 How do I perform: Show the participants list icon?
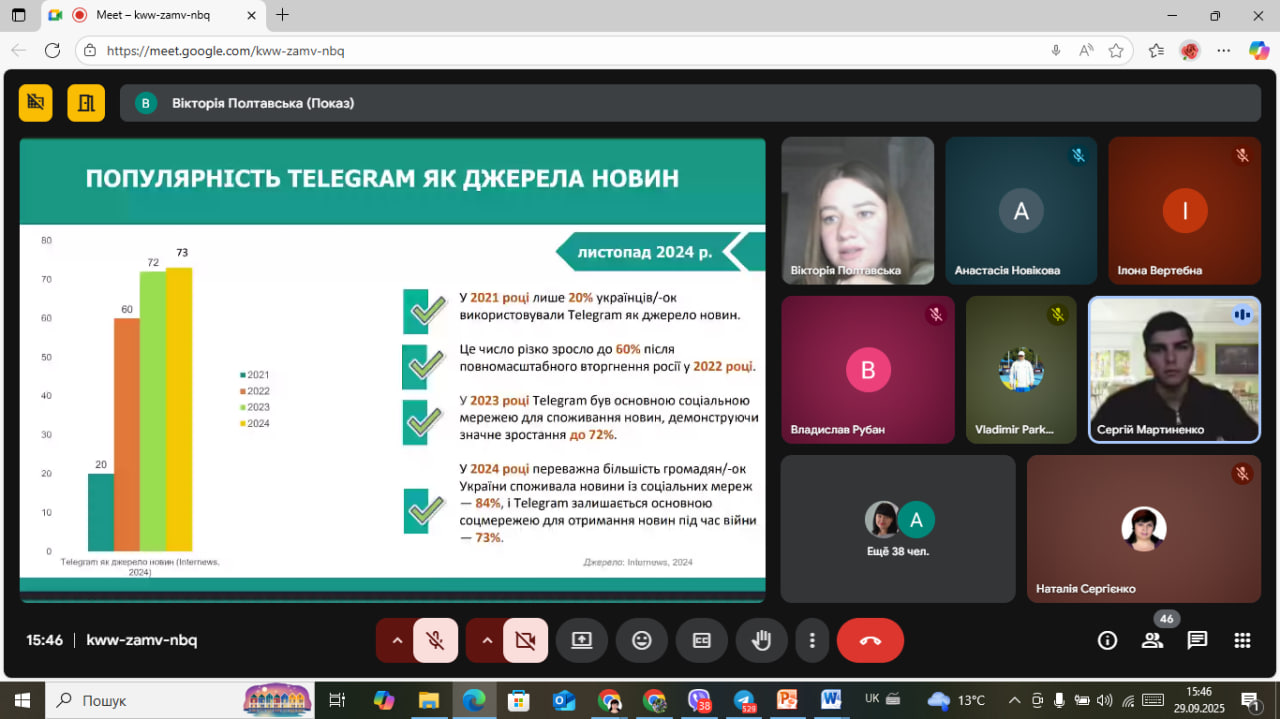coord(1152,640)
